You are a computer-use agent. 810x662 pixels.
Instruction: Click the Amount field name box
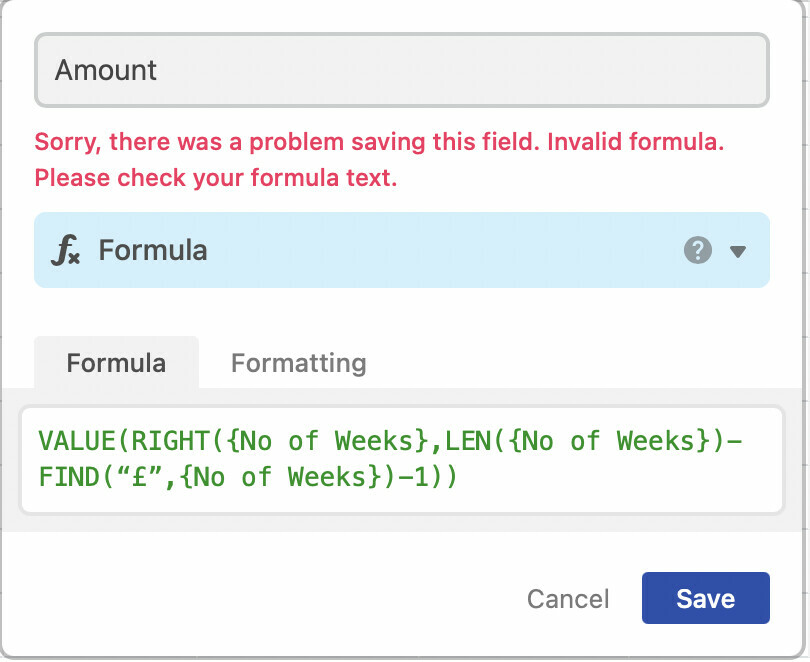(x=402, y=70)
